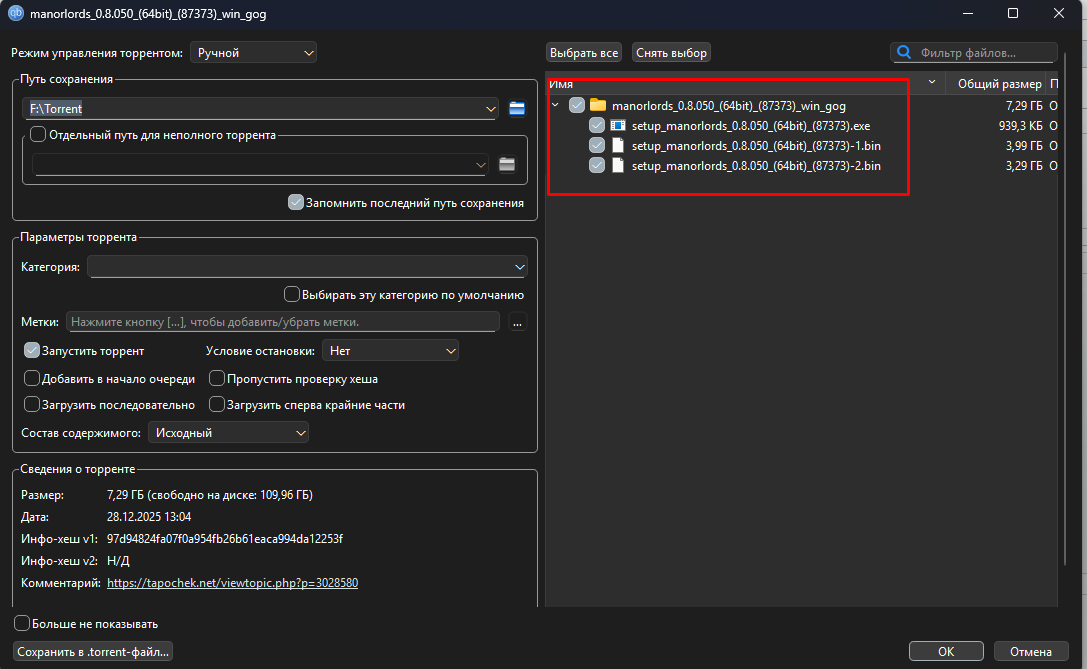Click the 'Выбрать все' button

[x=584, y=53]
